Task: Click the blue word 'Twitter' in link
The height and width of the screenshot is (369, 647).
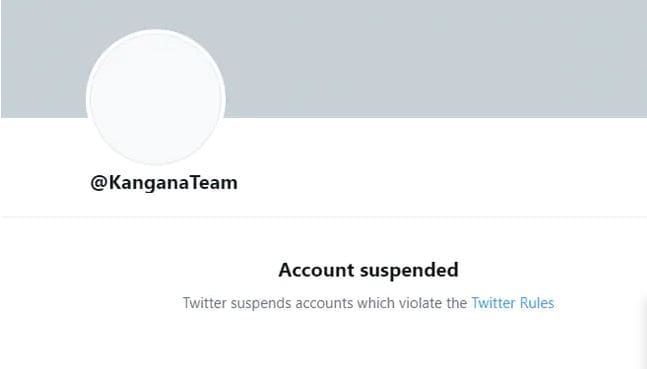Action: tap(494, 303)
